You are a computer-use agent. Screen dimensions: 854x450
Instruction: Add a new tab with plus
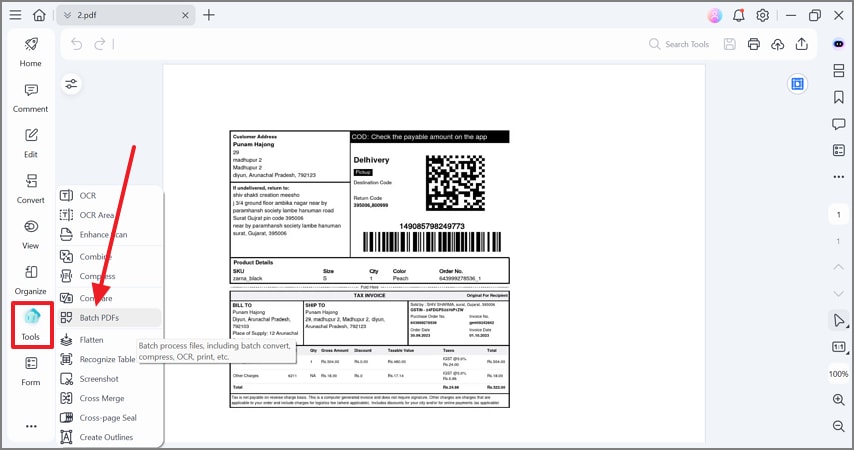pyautogui.click(x=209, y=15)
